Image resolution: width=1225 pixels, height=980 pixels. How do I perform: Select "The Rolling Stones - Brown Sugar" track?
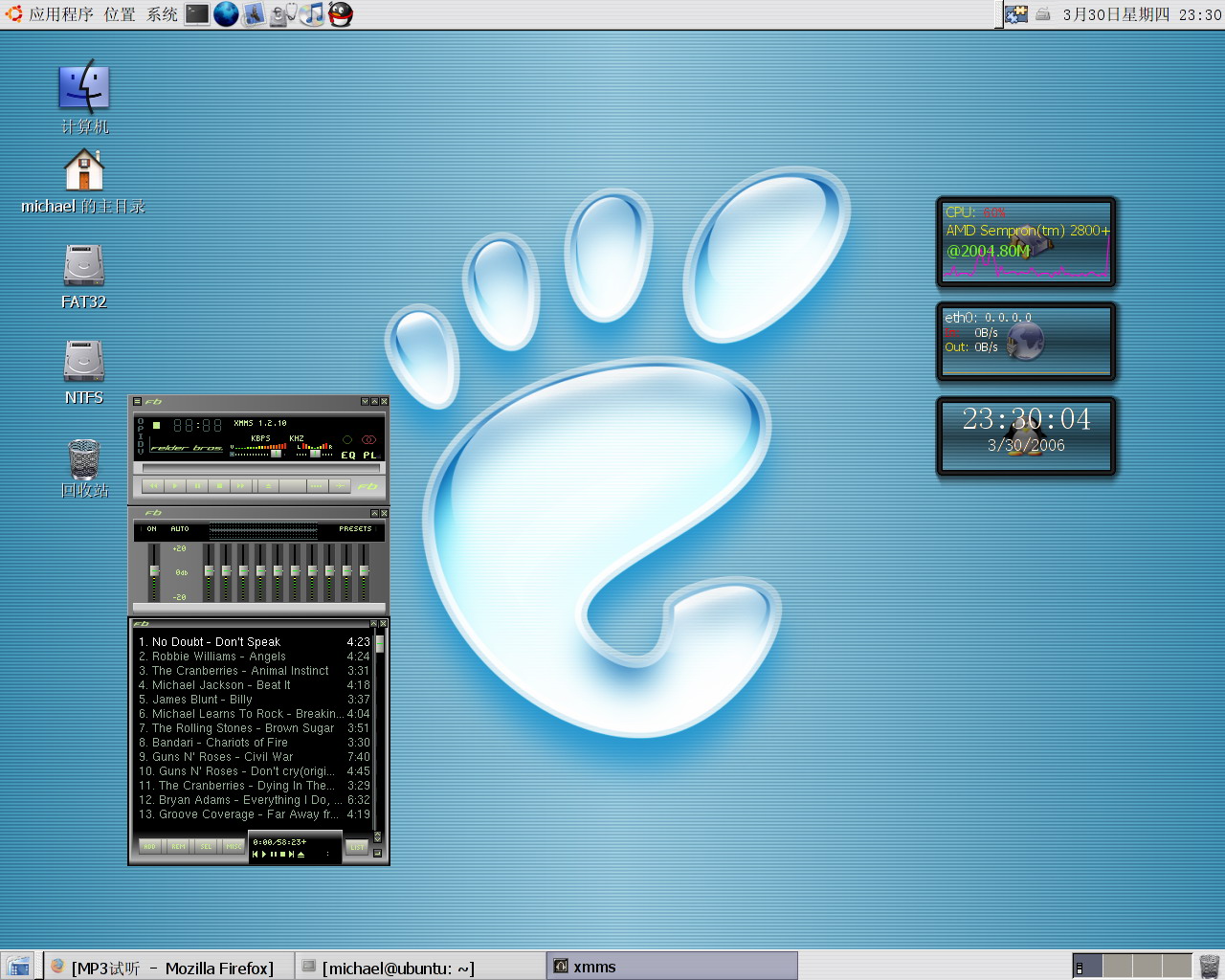pos(254,728)
